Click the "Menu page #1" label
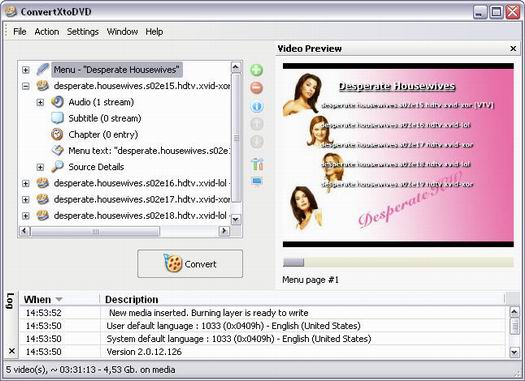This screenshot has height=381, width=525. (310, 280)
